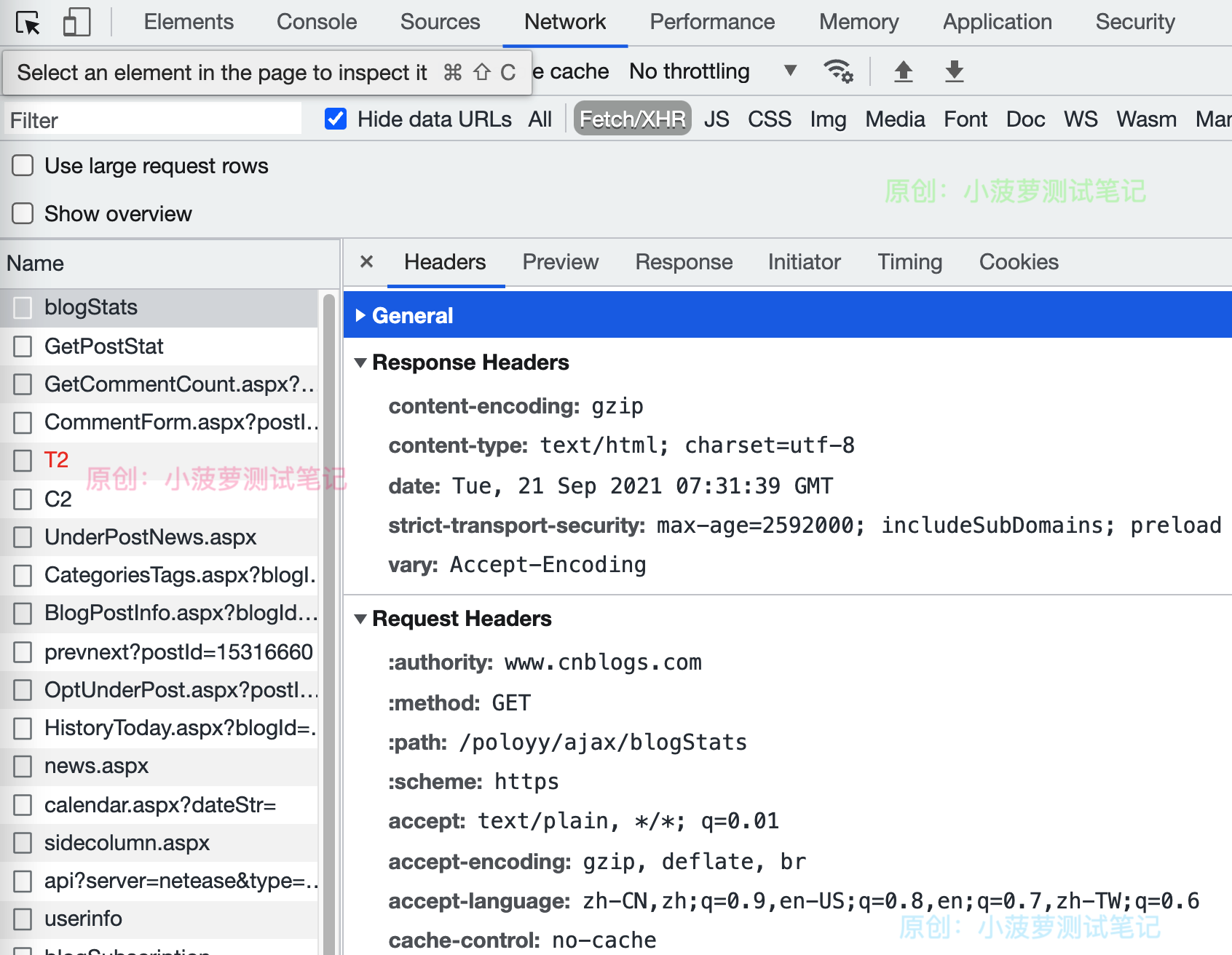Tick the T2 request checkbox
The width and height of the screenshot is (1232, 955).
23,460
